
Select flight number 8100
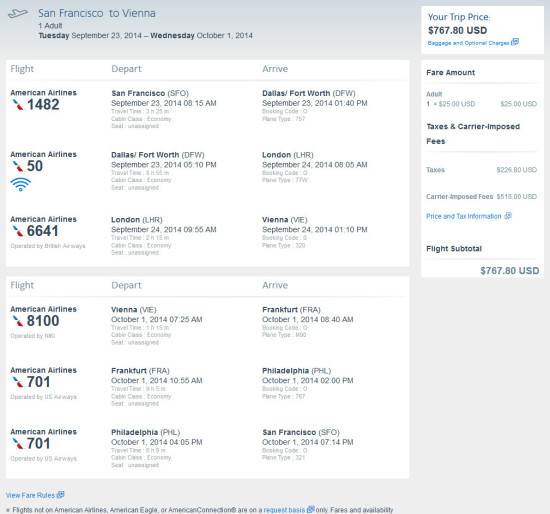click(x=43, y=321)
